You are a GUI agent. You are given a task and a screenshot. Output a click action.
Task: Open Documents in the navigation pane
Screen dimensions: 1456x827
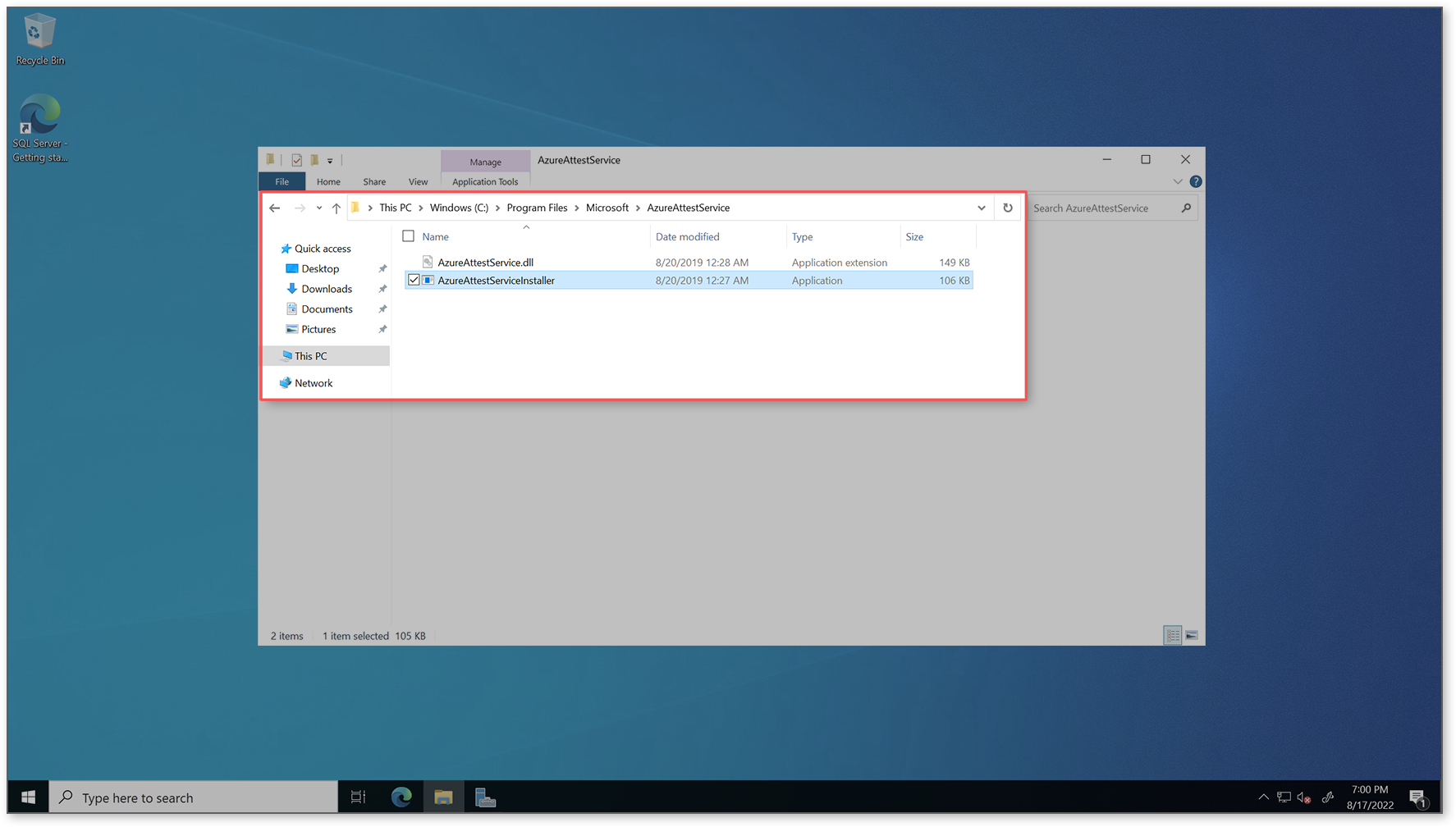[x=326, y=309]
